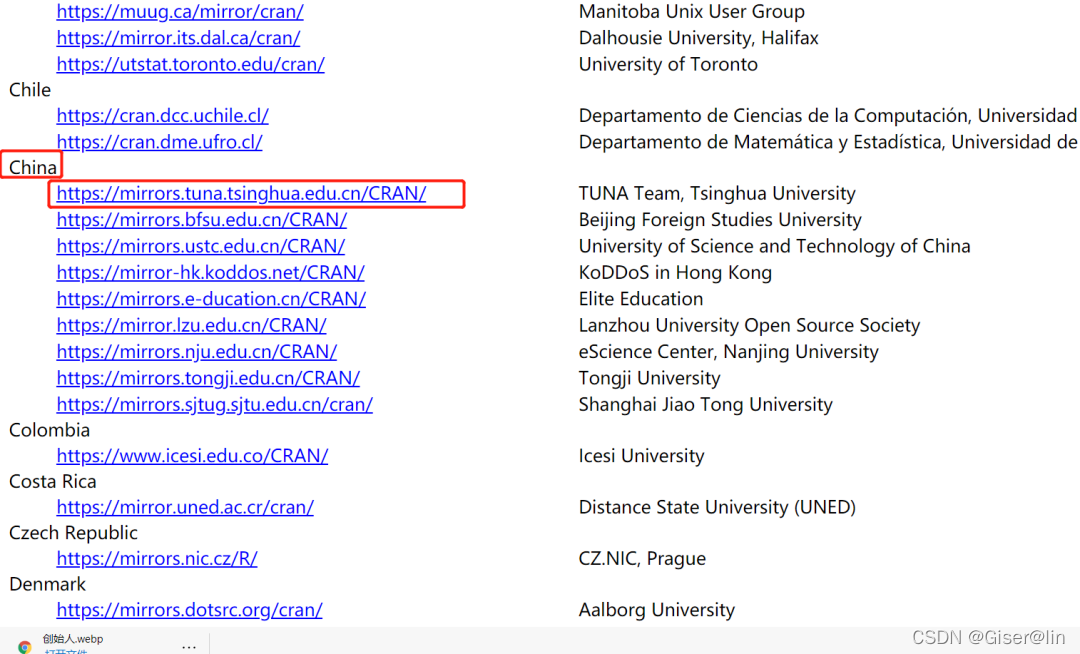Click the Colombia country heading
This screenshot has width=1080, height=654.
pyautogui.click(x=50, y=430)
